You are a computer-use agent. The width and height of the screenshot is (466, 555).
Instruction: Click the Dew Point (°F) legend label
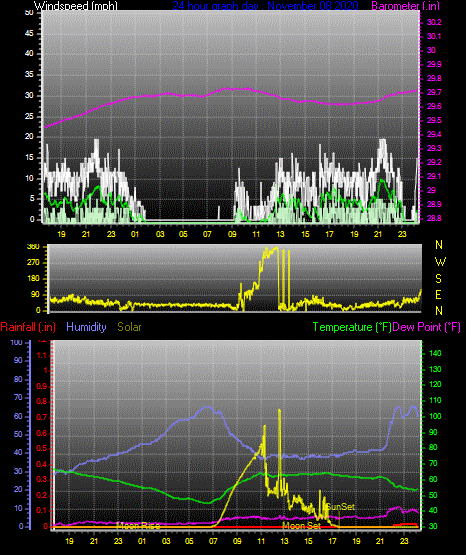[x=427, y=327]
